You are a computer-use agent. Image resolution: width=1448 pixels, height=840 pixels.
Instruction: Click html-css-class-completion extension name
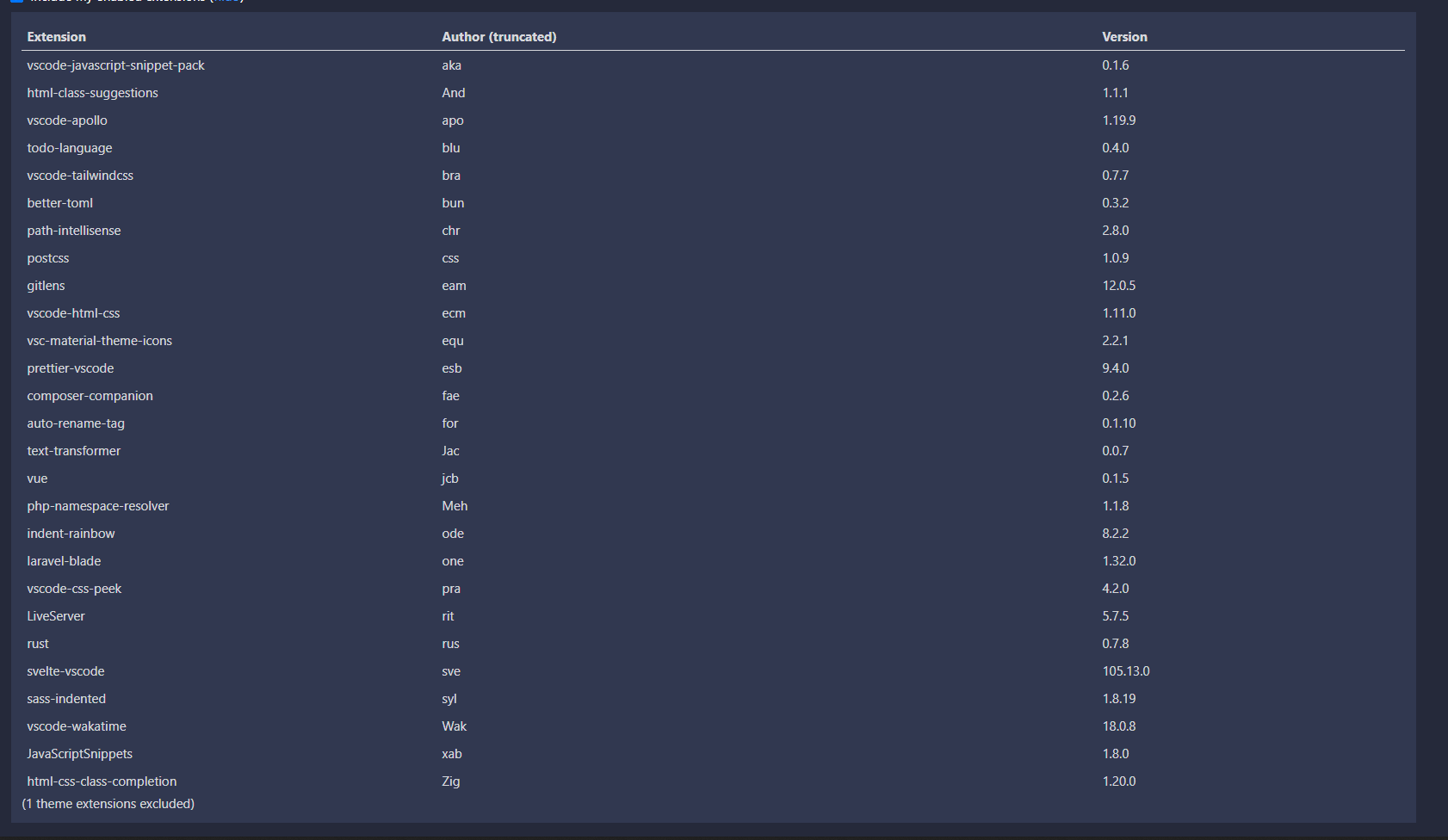coord(102,781)
